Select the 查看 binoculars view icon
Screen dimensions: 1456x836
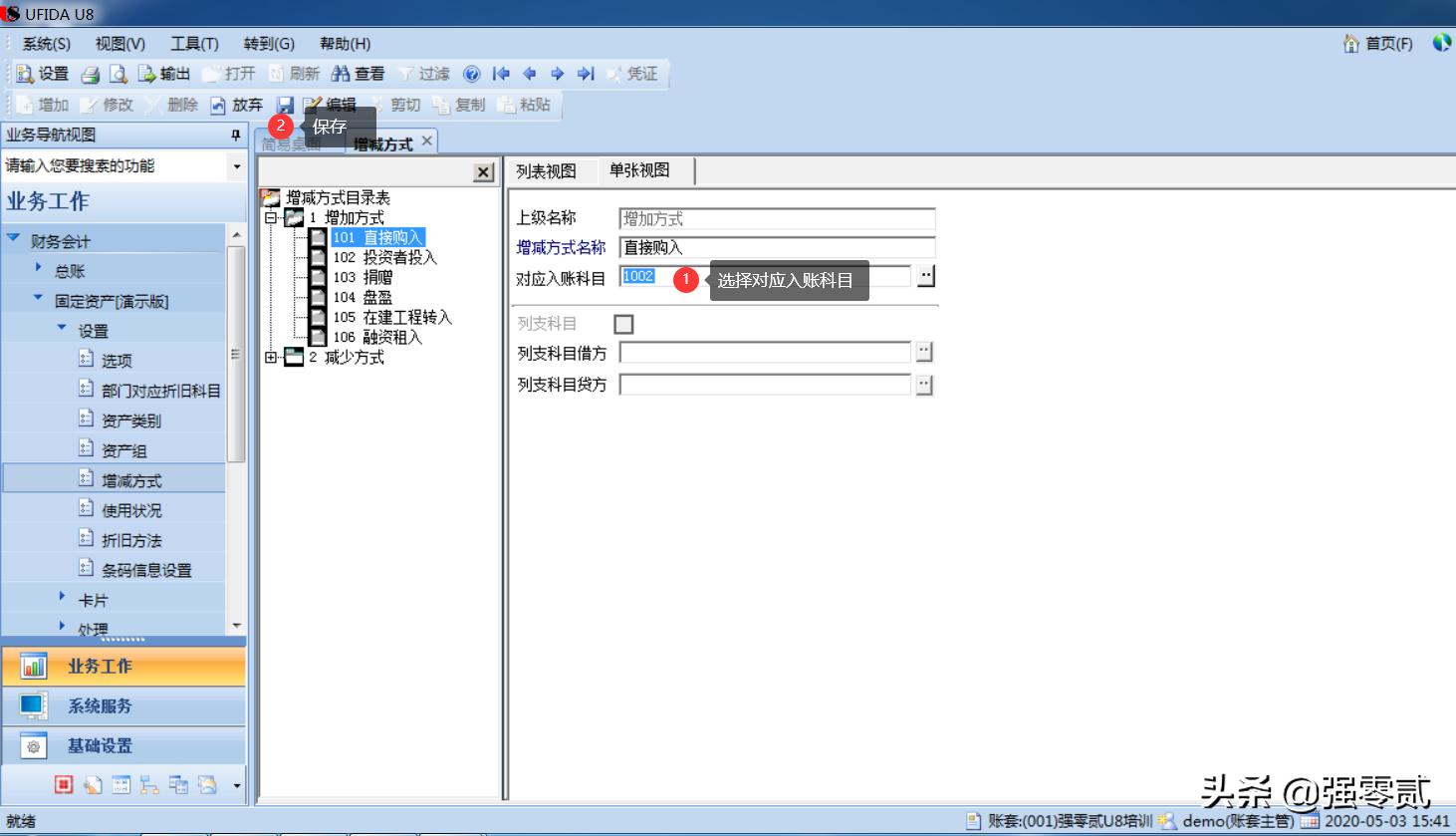pyautogui.click(x=355, y=73)
